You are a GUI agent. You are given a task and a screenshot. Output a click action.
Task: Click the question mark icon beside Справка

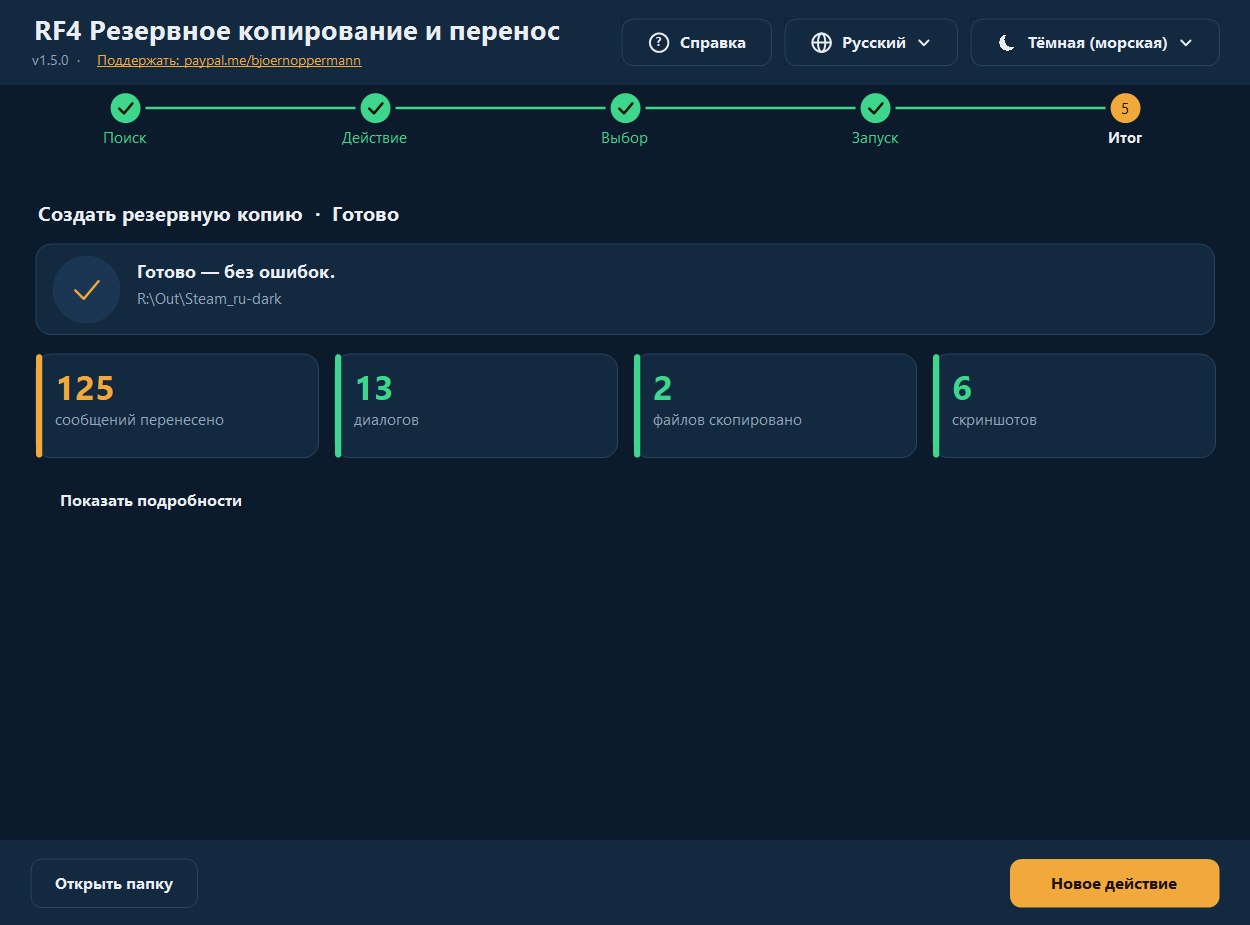tap(658, 43)
